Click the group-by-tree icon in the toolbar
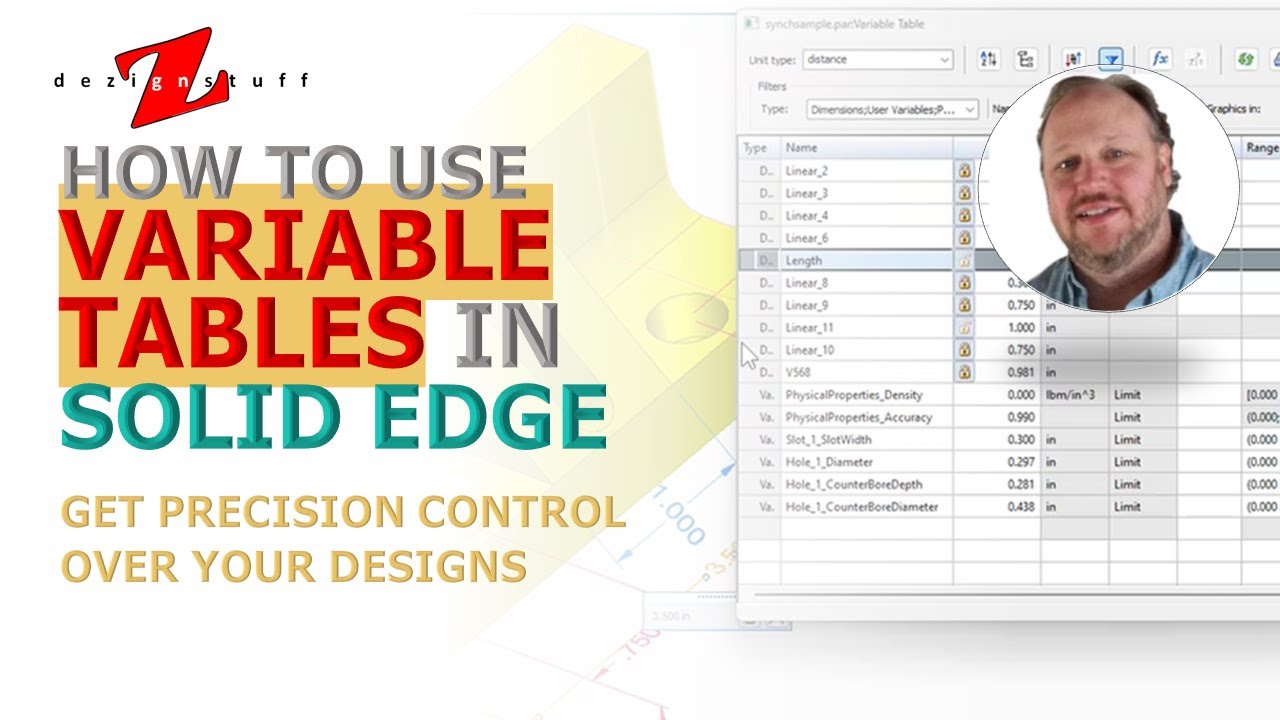The width and height of the screenshot is (1280, 720). tap(1025, 59)
